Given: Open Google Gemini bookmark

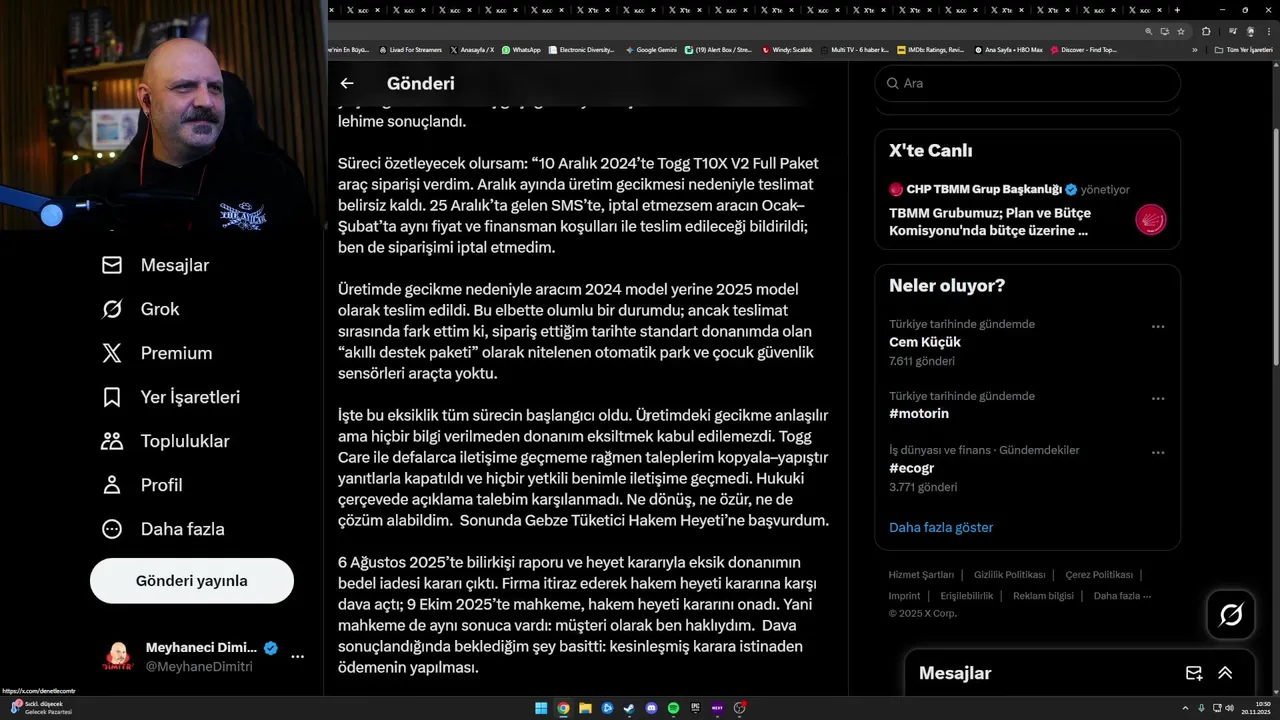Looking at the screenshot, I should click(x=651, y=49).
